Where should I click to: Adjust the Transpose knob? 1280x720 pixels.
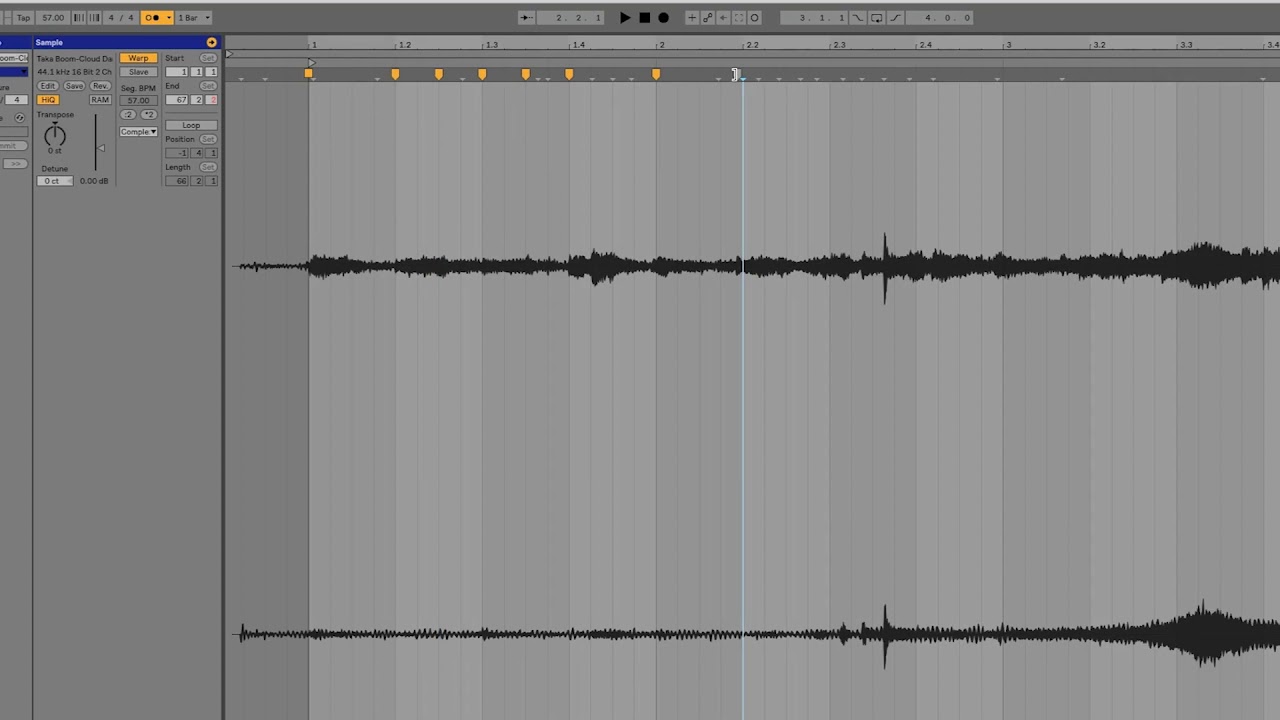click(55, 135)
